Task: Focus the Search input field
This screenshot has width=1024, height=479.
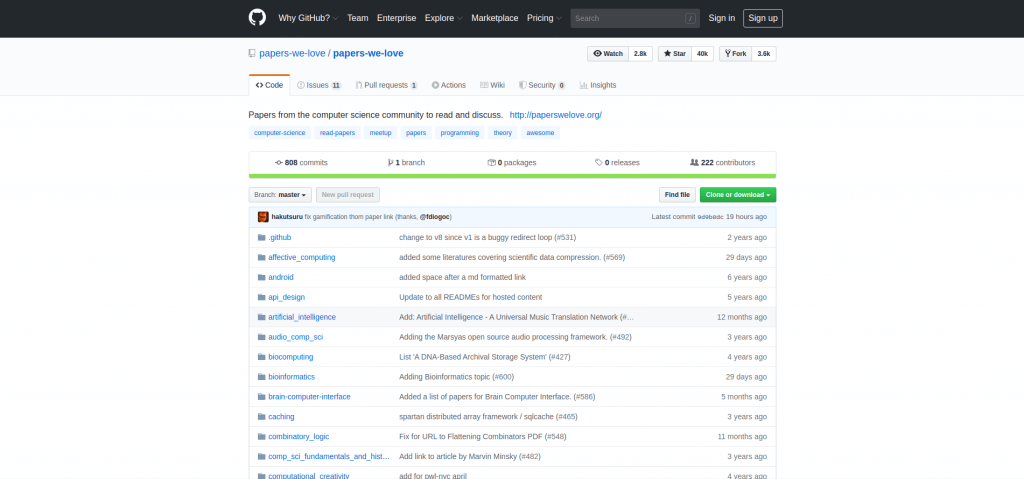Action: (635, 18)
